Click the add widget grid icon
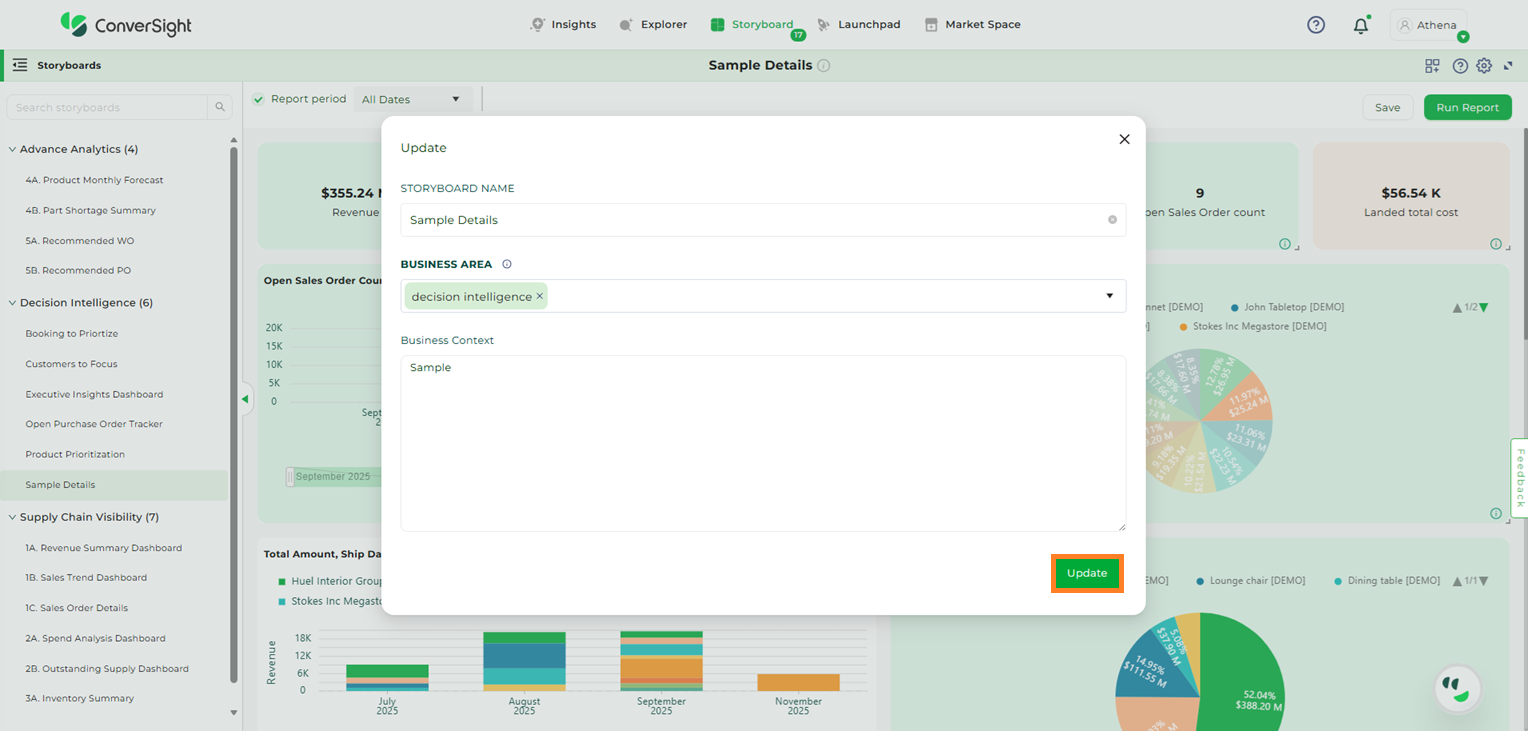 tap(1432, 66)
